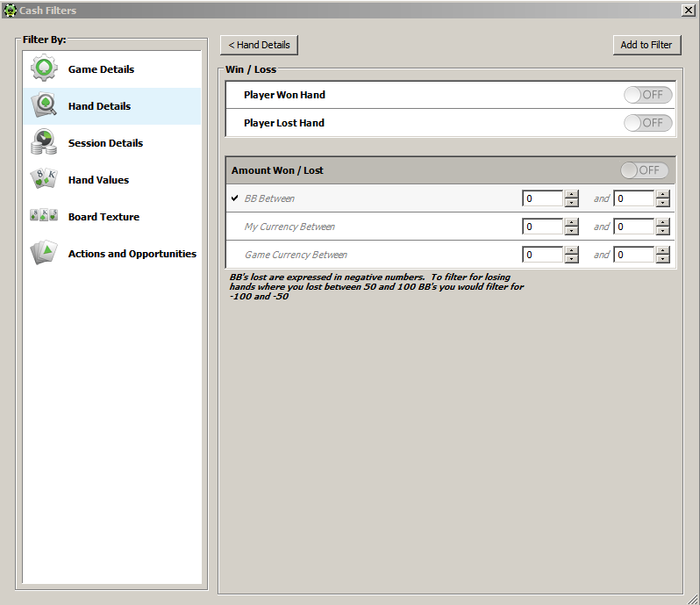Go back using < Hand Details button
The image size is (700, 605).
[259, 45]
